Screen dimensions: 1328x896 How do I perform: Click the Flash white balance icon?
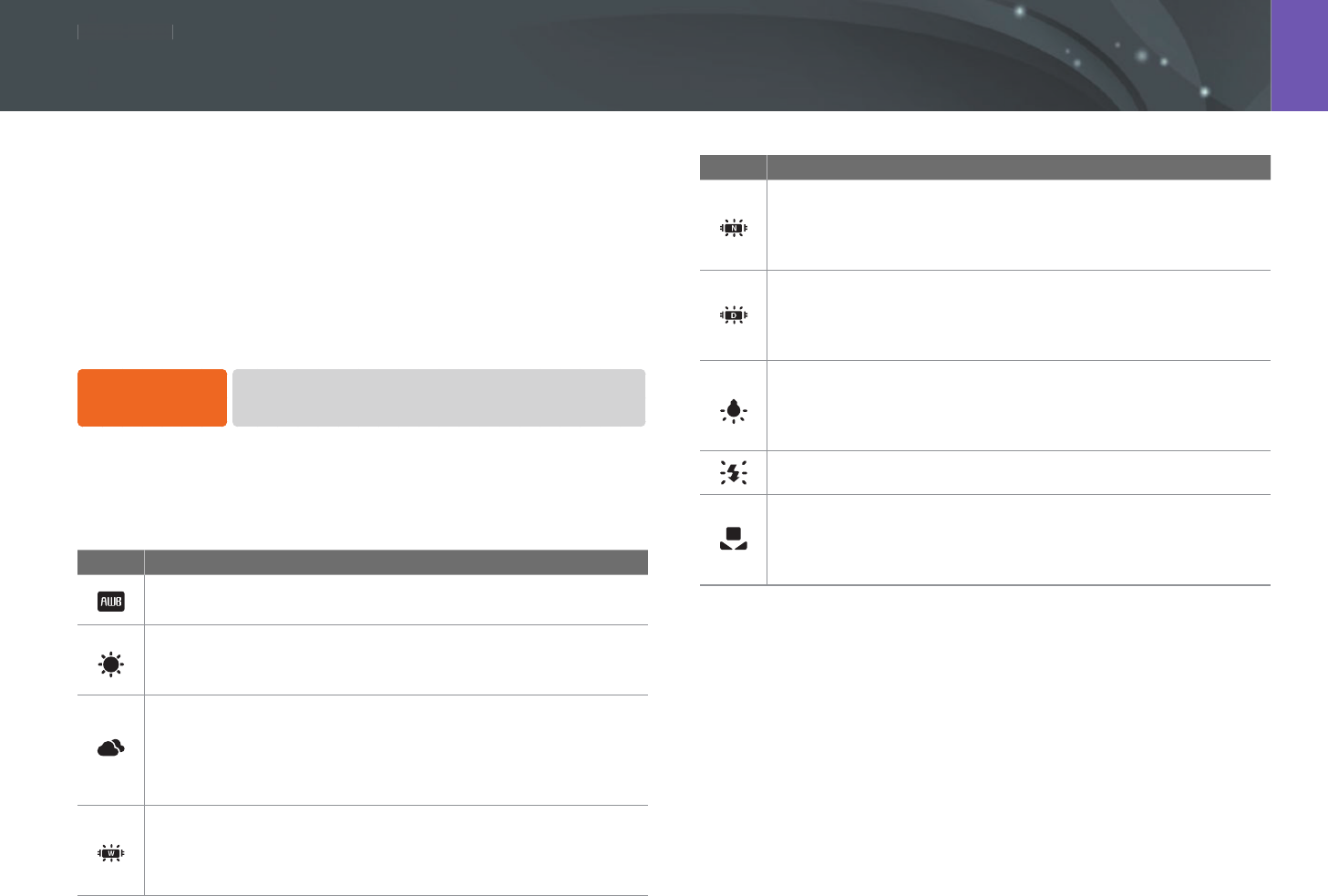pos(734,473)
